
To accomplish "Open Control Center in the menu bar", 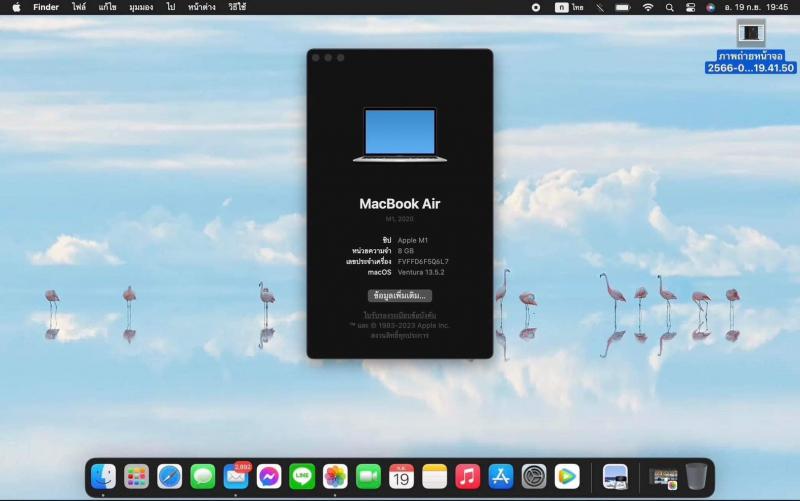I will click(x=690, y=7).
